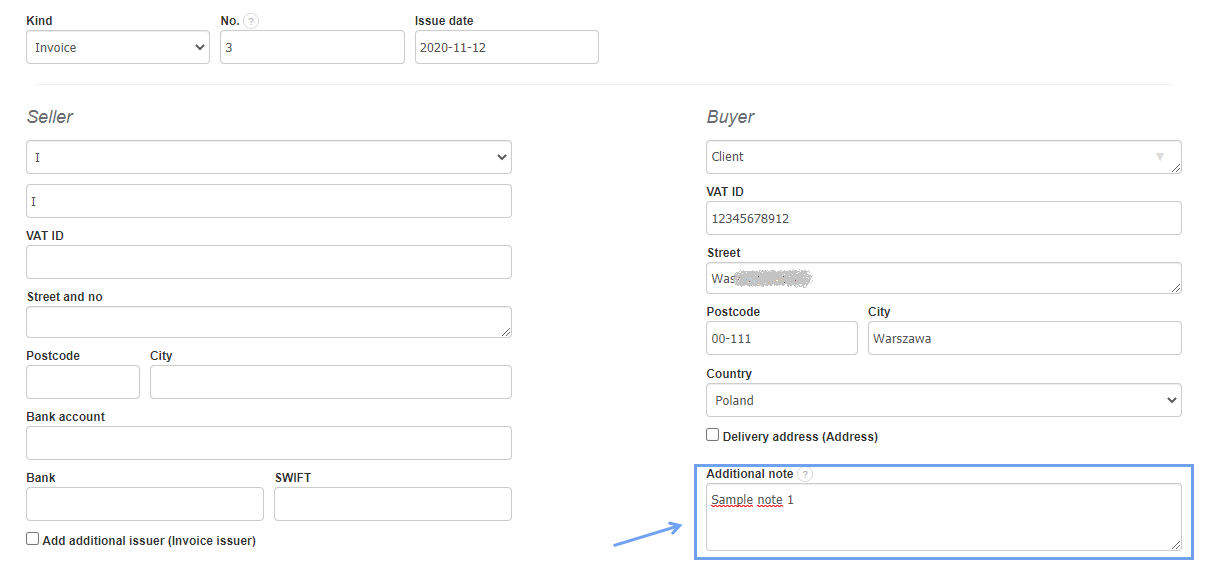
Task: Click the Buyer VAT ID field
Action: [x=944, y=218]
